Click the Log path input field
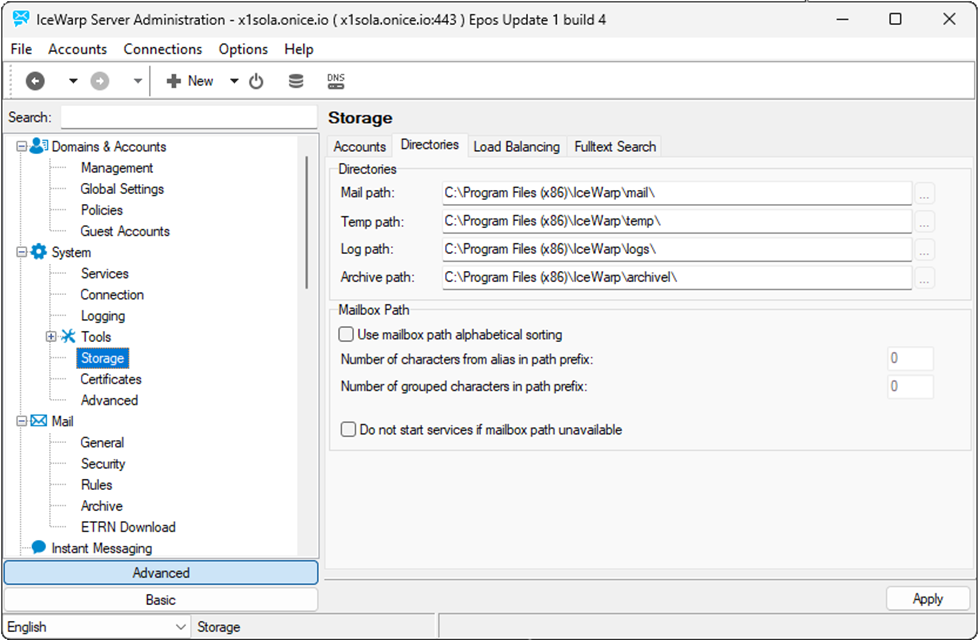Image resolution: width=980 pixels, height=640 pixels. (x=677, y=249)
